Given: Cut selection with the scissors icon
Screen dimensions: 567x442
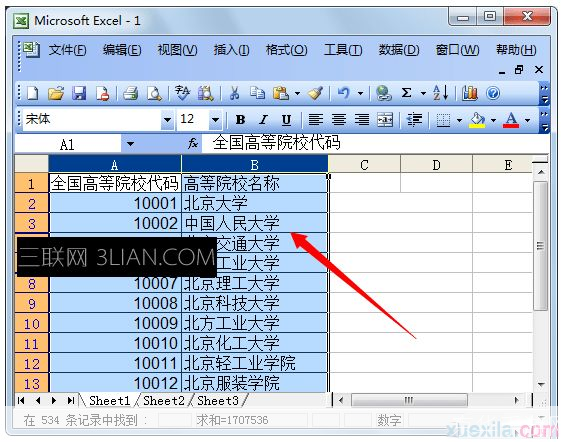Looking at the screenshot, I should tap(234, 93).
